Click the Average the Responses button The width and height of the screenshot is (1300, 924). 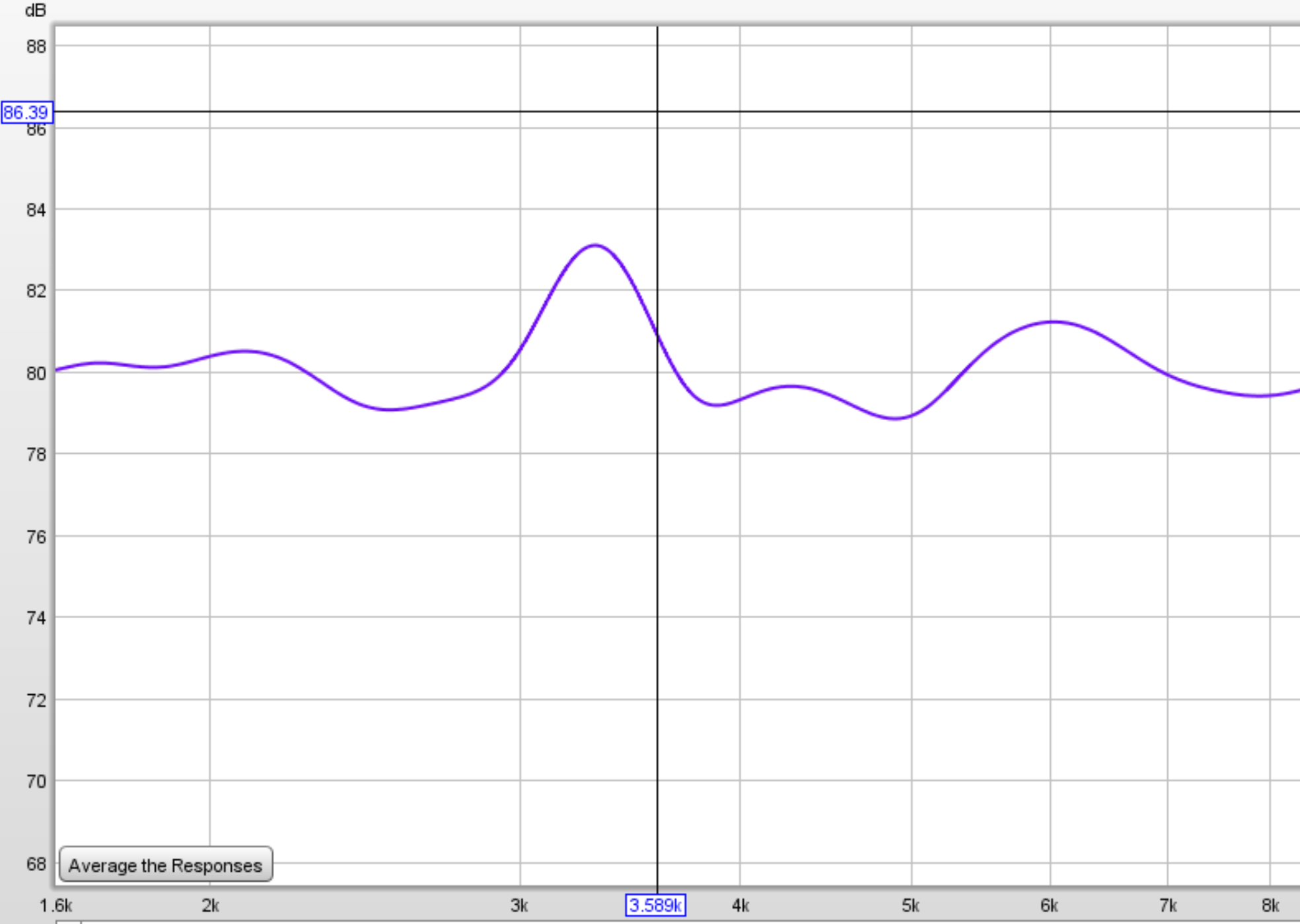click(166, 864)
